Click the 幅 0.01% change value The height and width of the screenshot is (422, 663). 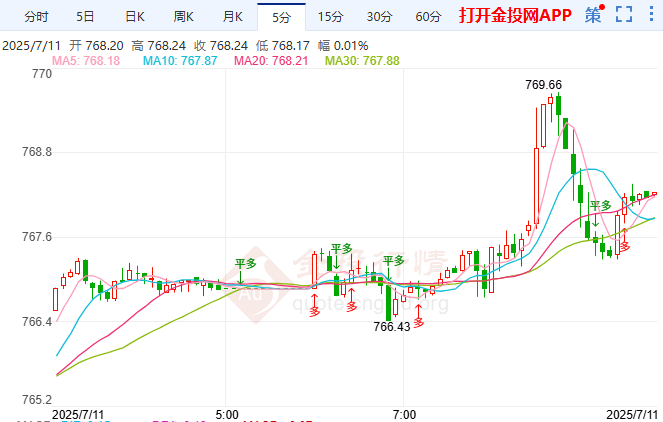click(x=343, y=46)
